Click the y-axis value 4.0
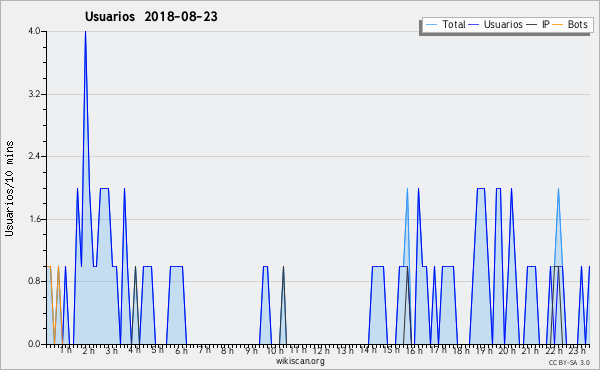The image size is (600, 370). point(34,31)
